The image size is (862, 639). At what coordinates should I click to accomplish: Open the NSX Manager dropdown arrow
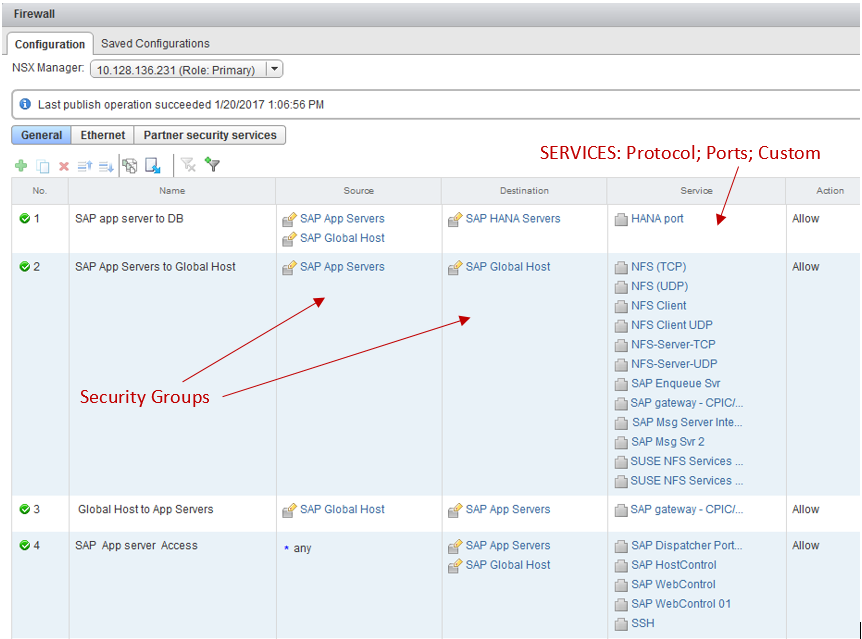pyautogui.click(x=274, y=69)
